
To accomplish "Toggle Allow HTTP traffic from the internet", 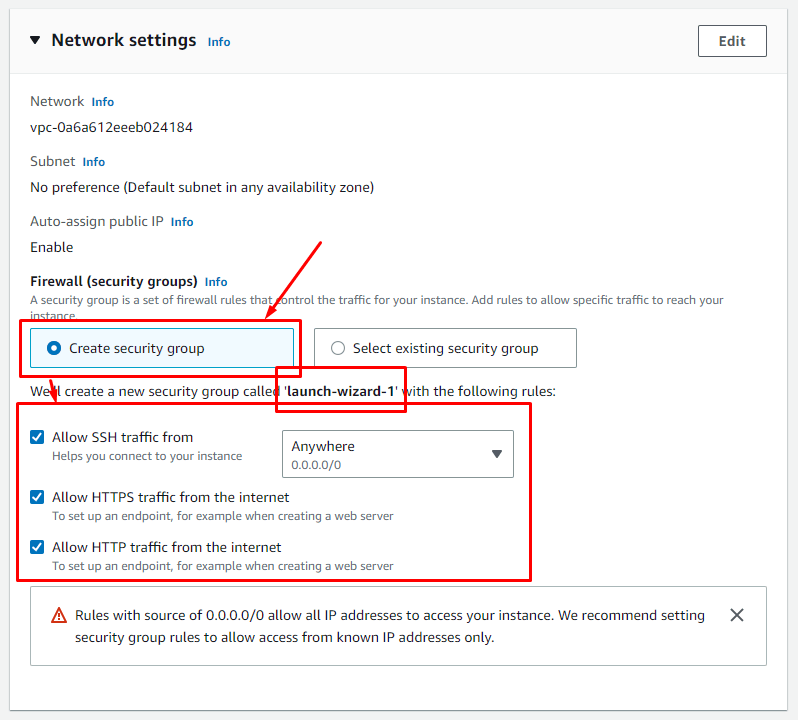I will [x=37, y=547].
